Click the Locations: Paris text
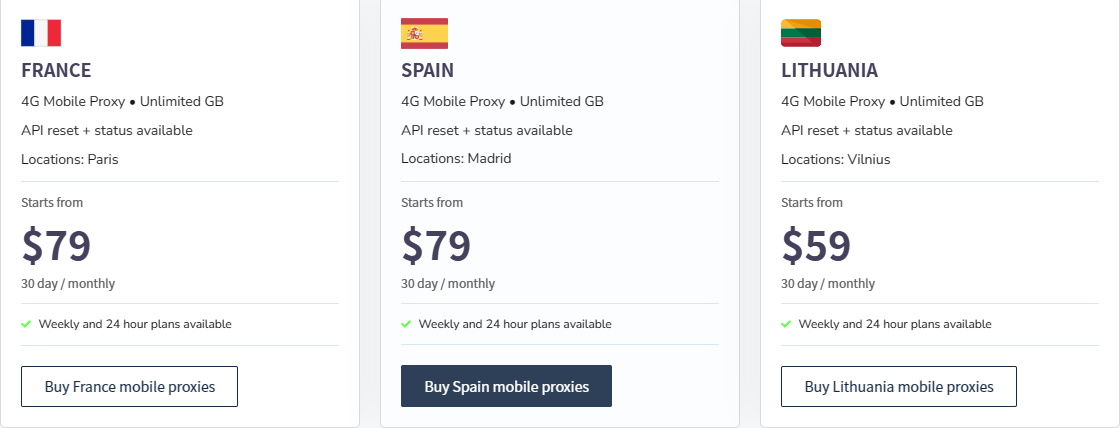 [x=70, y=159]
